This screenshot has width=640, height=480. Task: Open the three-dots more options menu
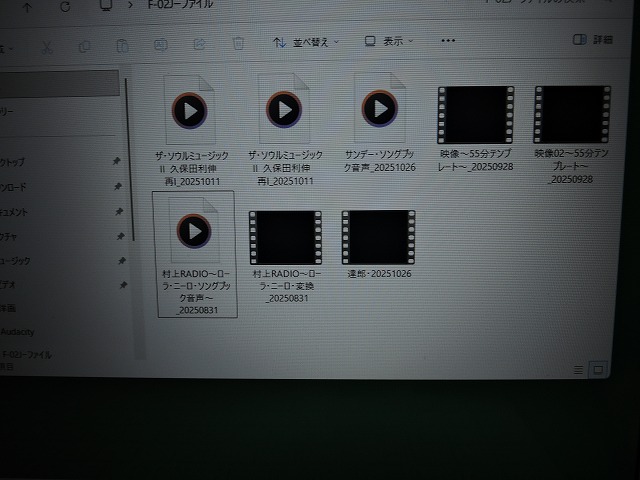coord(448,40)
